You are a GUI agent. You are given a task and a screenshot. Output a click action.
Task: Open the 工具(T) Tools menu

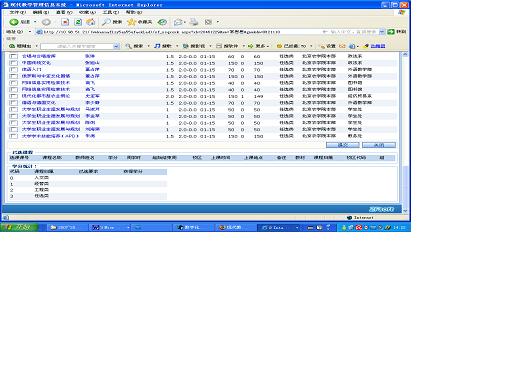[x=111, y=12]
